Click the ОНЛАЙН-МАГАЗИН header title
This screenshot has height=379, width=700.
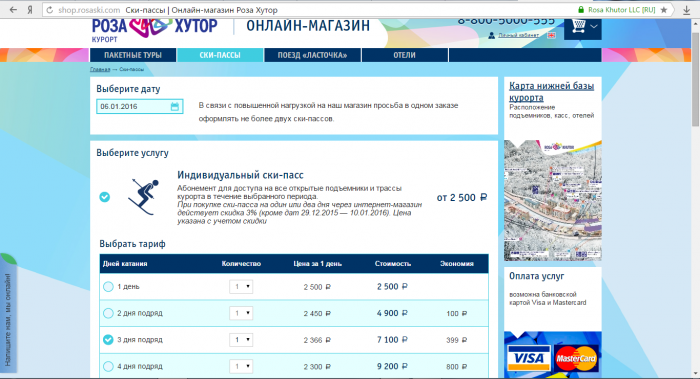click(308, 26)
